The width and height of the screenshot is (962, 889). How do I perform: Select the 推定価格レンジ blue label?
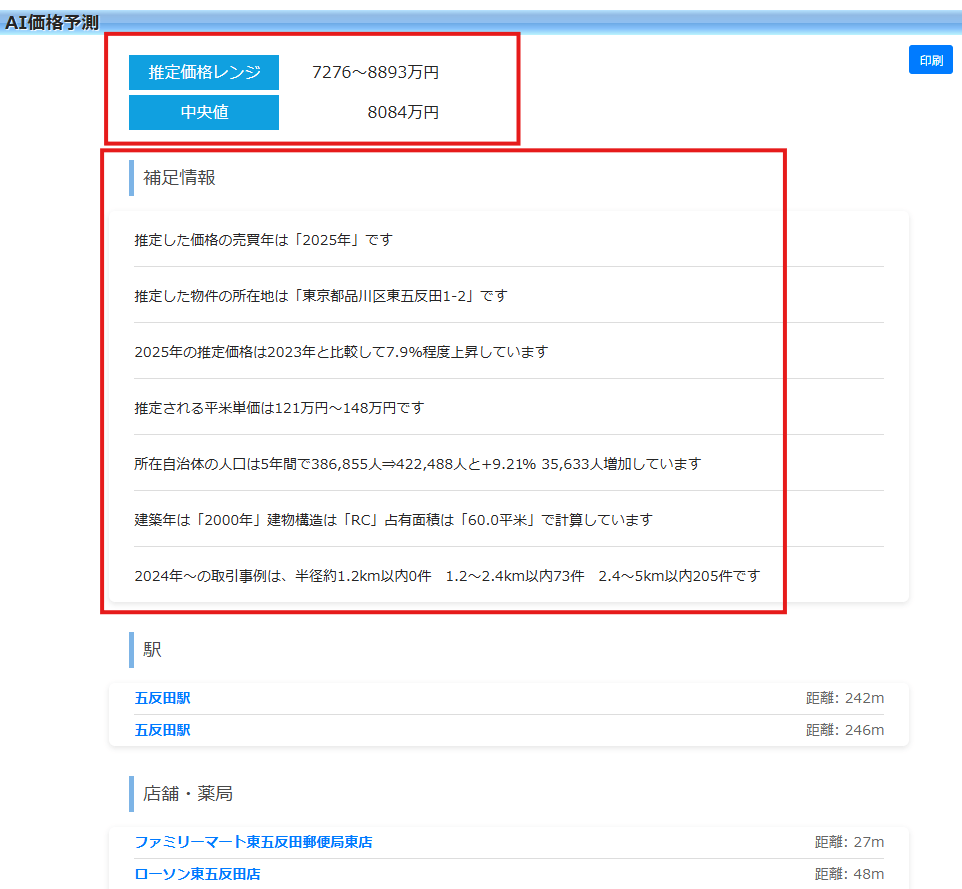coord(203,72)
